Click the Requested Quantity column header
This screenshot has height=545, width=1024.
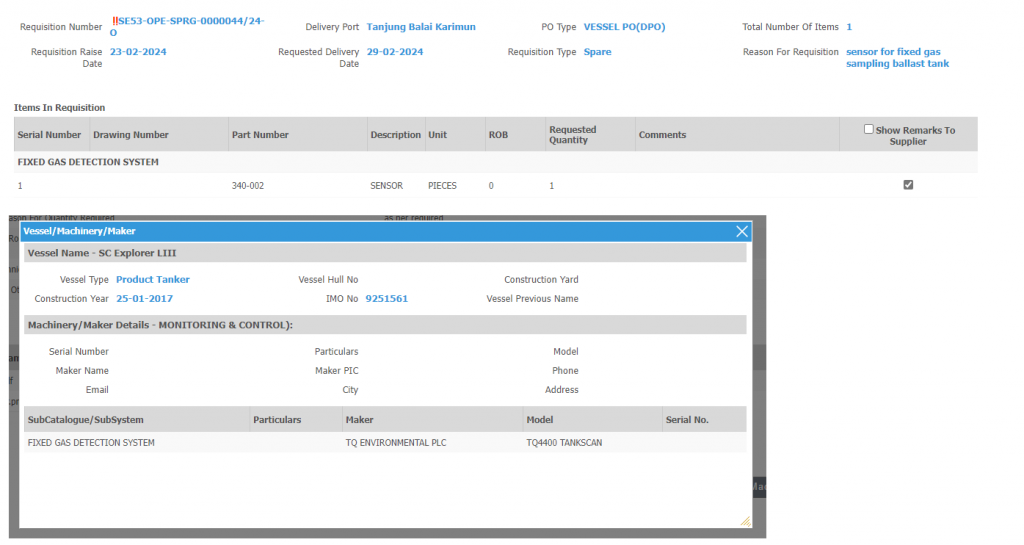click(572, 135)
